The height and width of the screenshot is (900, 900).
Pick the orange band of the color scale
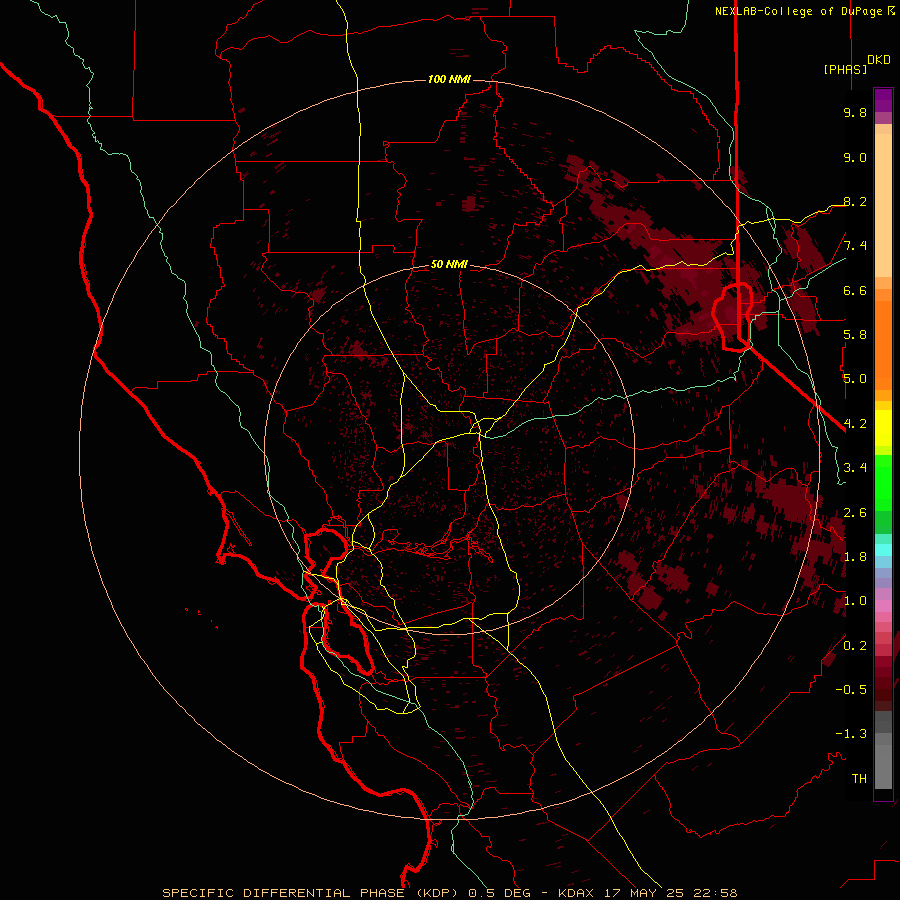[x=883, y=345]
